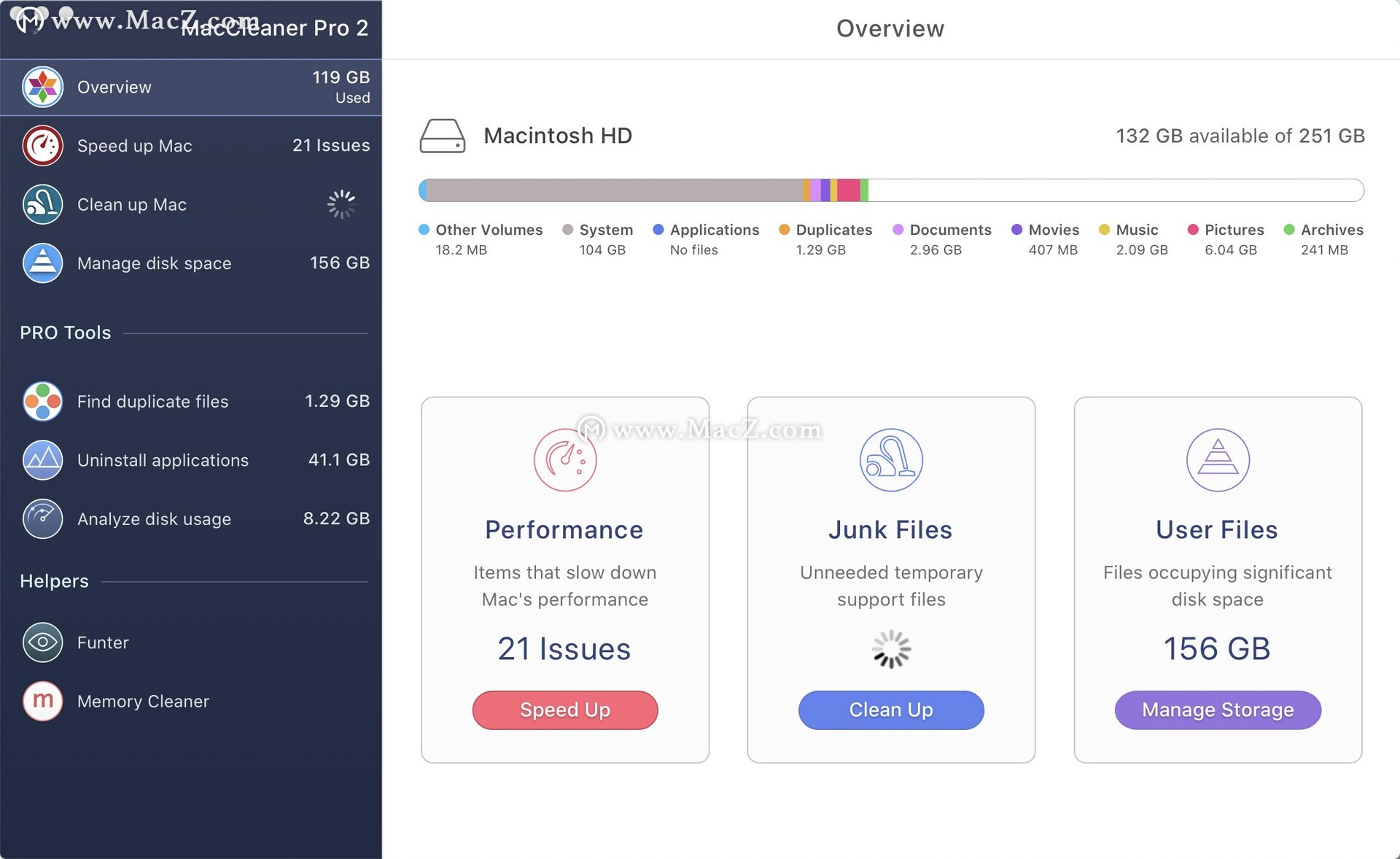
Task: Click the purple Manage Storage button
Action: 1218,710
